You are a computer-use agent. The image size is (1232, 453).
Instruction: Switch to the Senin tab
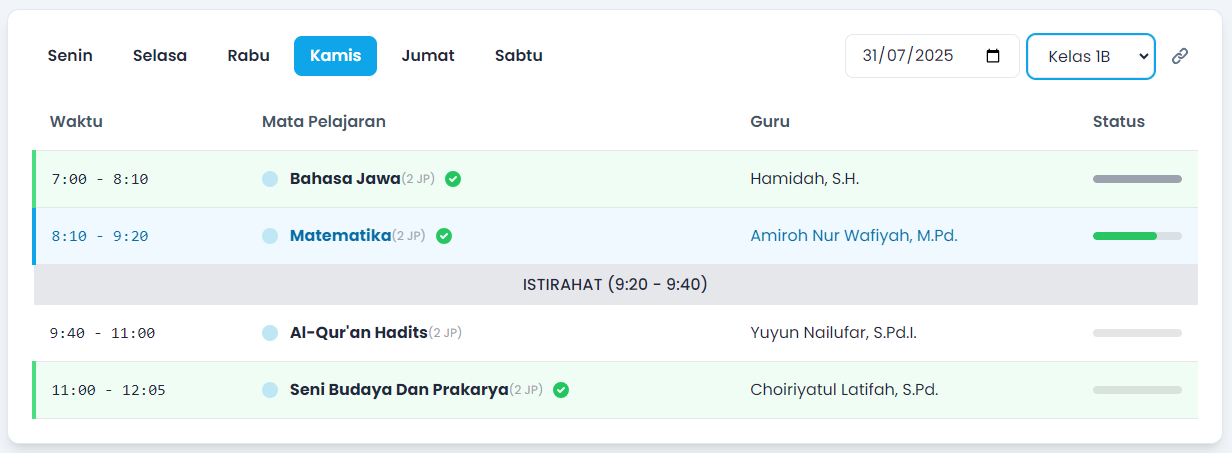click(x=70, y=56)
